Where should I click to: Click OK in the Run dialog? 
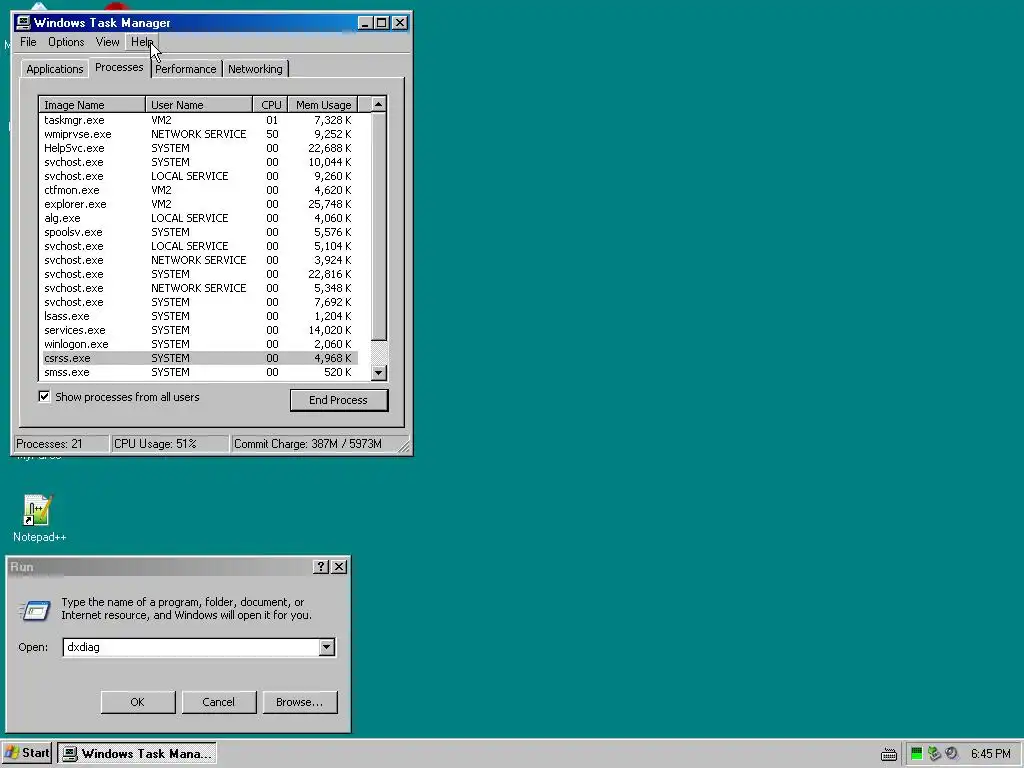click(x=137, y=702)
